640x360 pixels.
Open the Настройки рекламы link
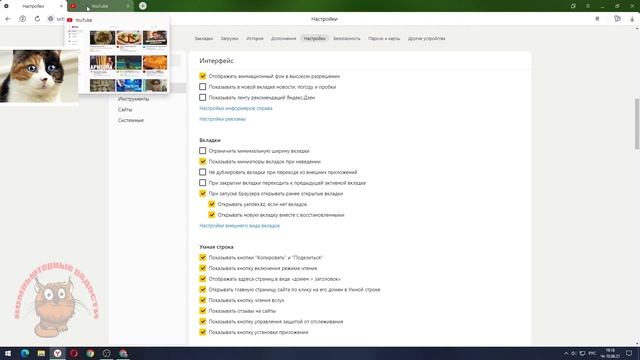pyautogui.click(x=222, y=119)
